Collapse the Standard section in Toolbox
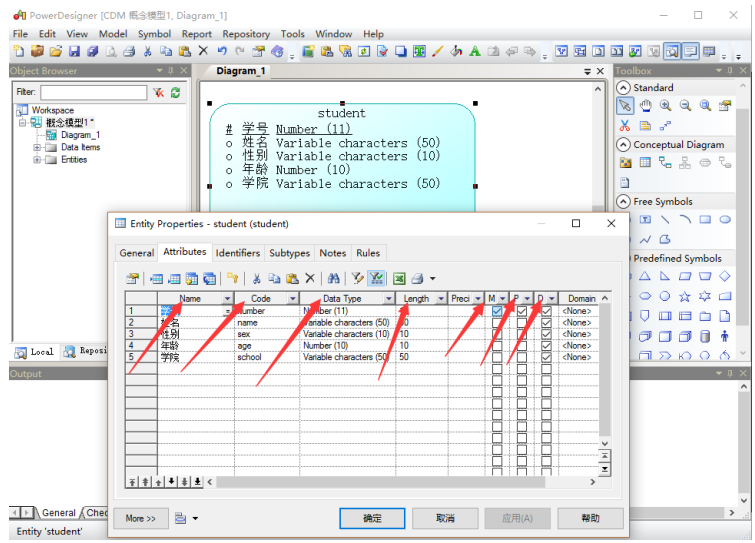This screenshot has width=755, height=543. (623, 87)
